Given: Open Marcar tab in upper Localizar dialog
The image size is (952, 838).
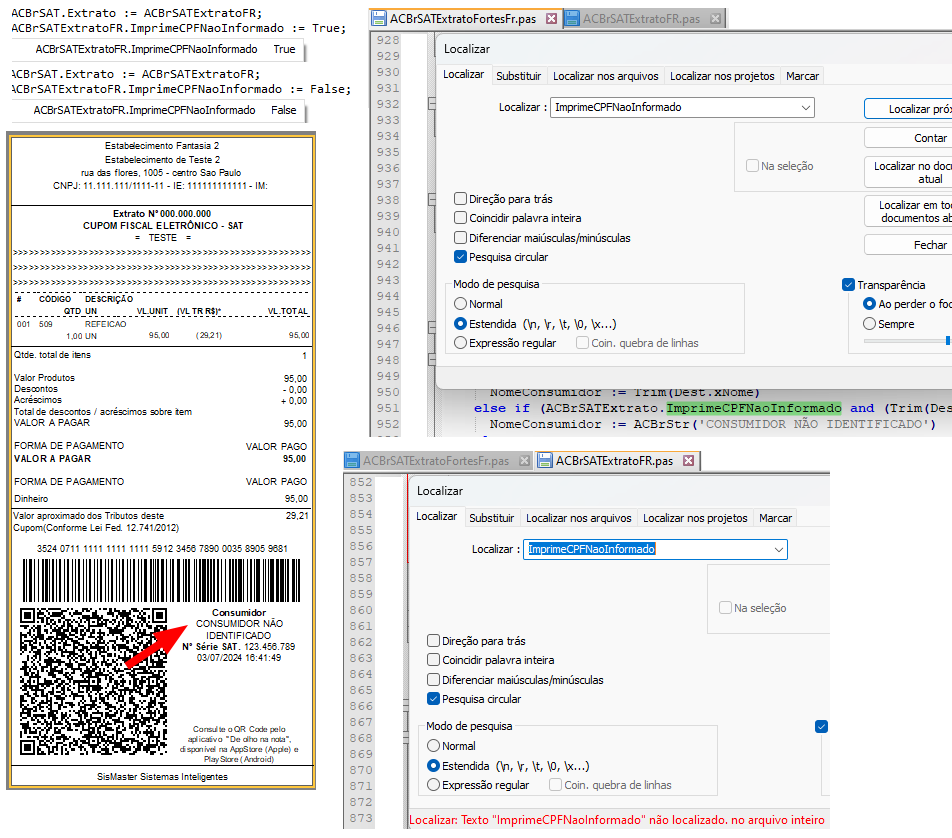Looking at the screenshot, I should 802,76.
